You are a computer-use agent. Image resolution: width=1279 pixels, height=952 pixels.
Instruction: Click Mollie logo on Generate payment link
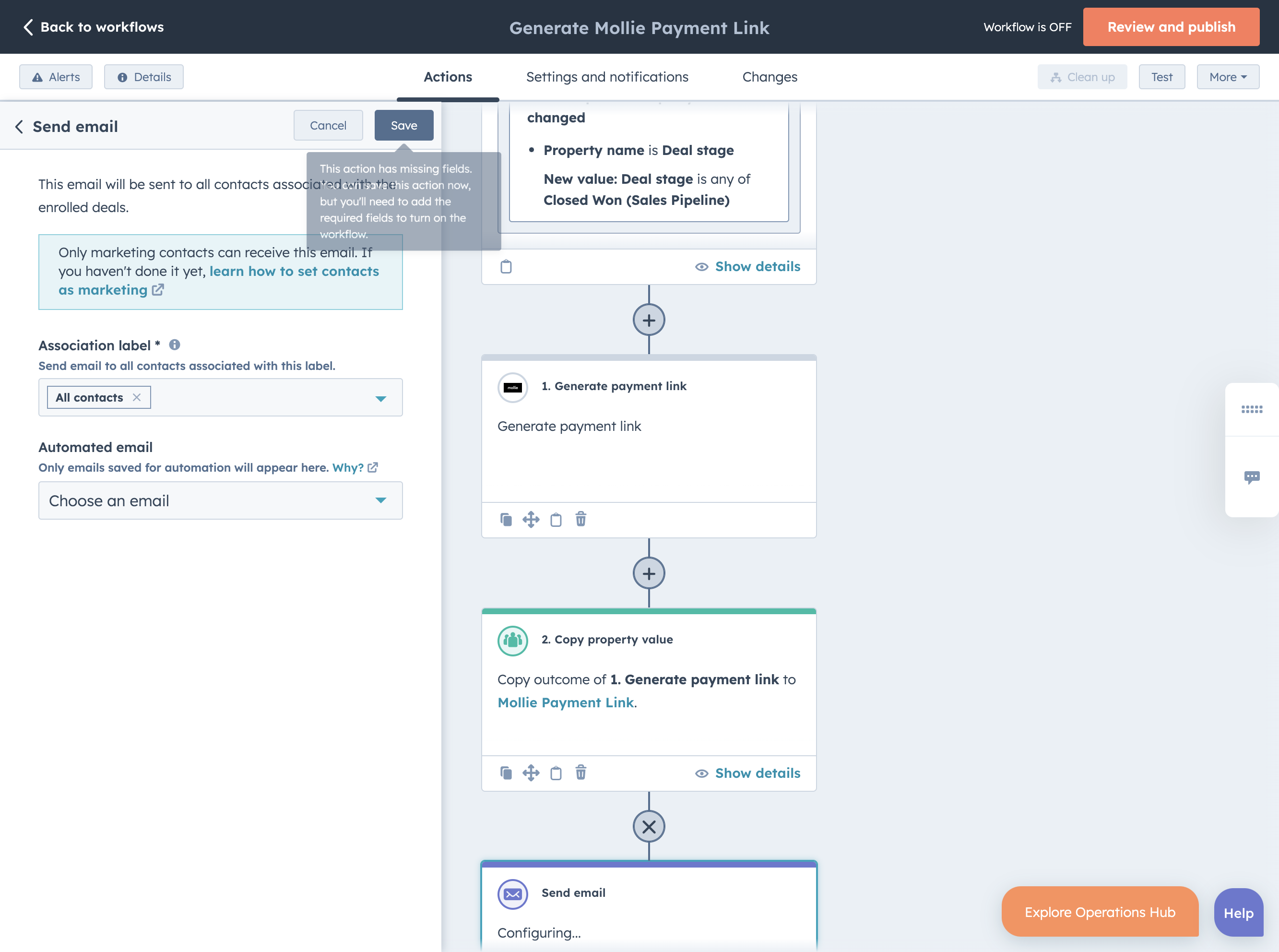tap(513, 387)
